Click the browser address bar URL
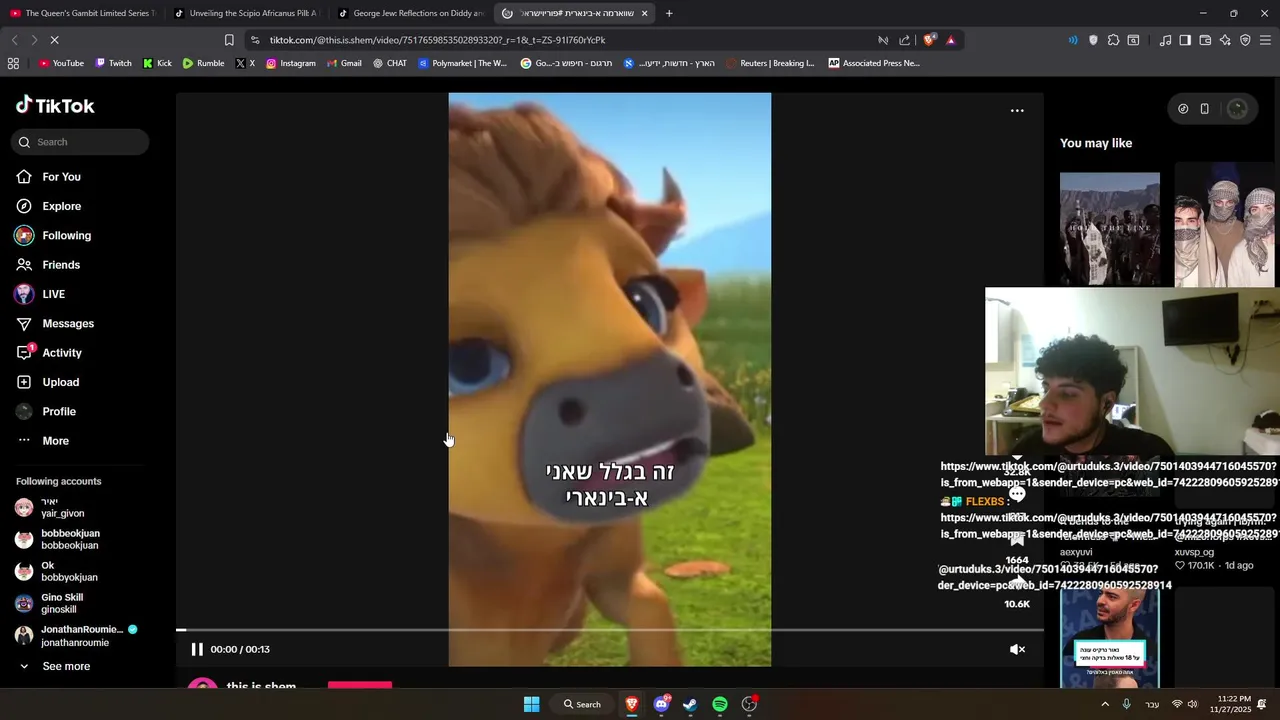Viewport: 1280px width, 720px height. [x=437, y=40]
